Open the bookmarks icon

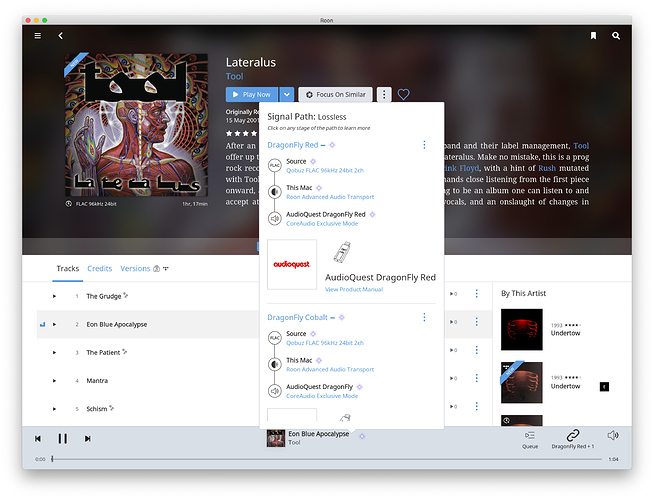[x=593, y=36]
